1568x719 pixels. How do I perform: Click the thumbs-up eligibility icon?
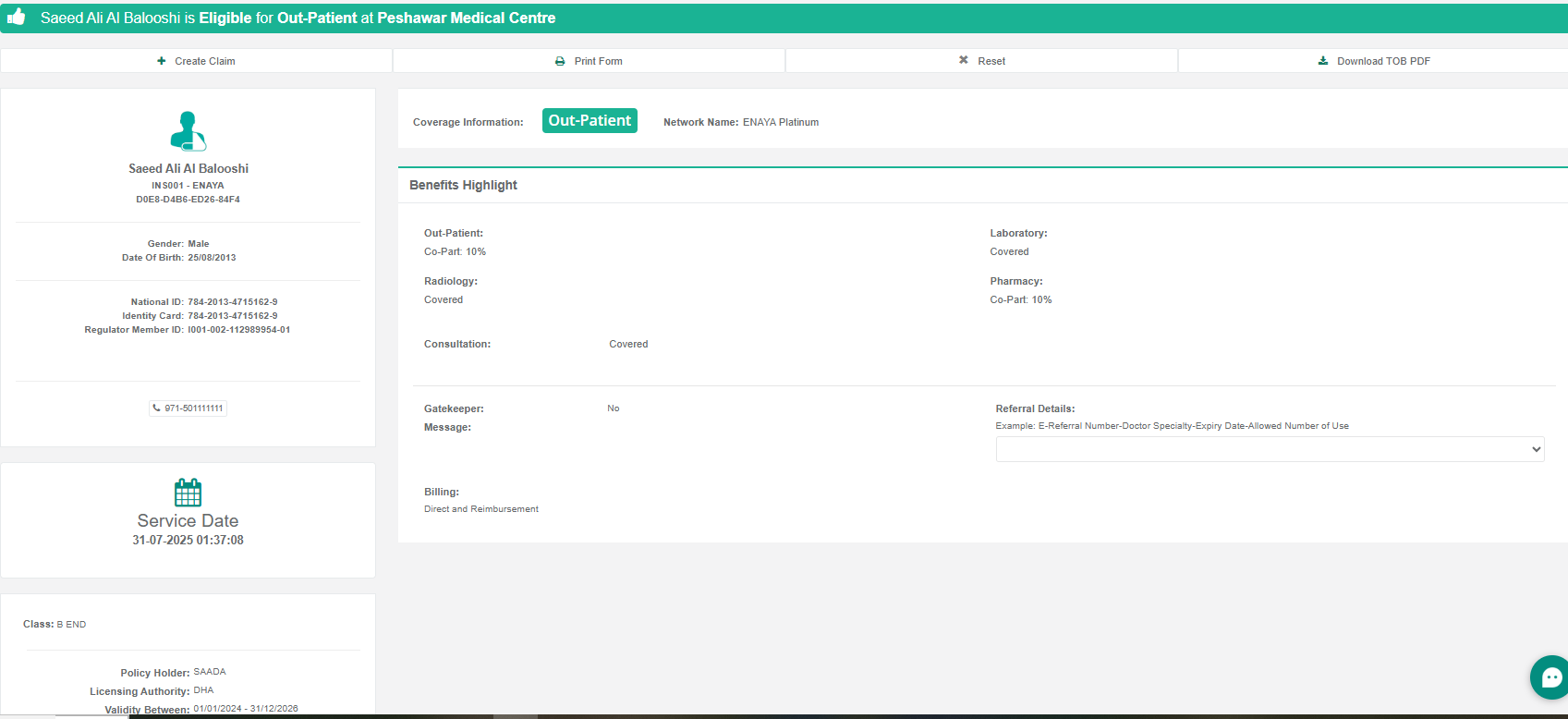(x=16, y=17)
